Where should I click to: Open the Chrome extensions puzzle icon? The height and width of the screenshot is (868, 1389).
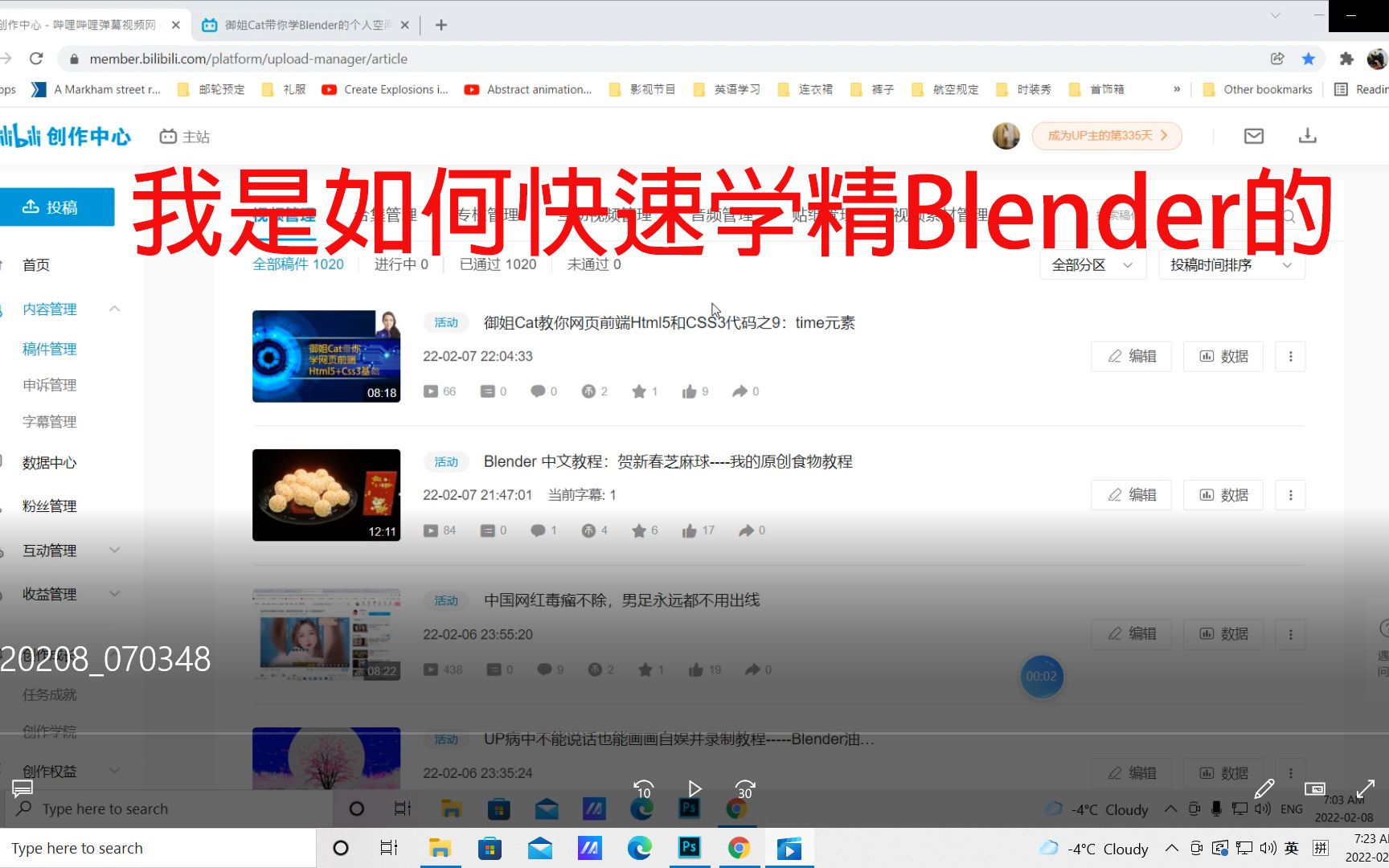tap(1346, 59)
